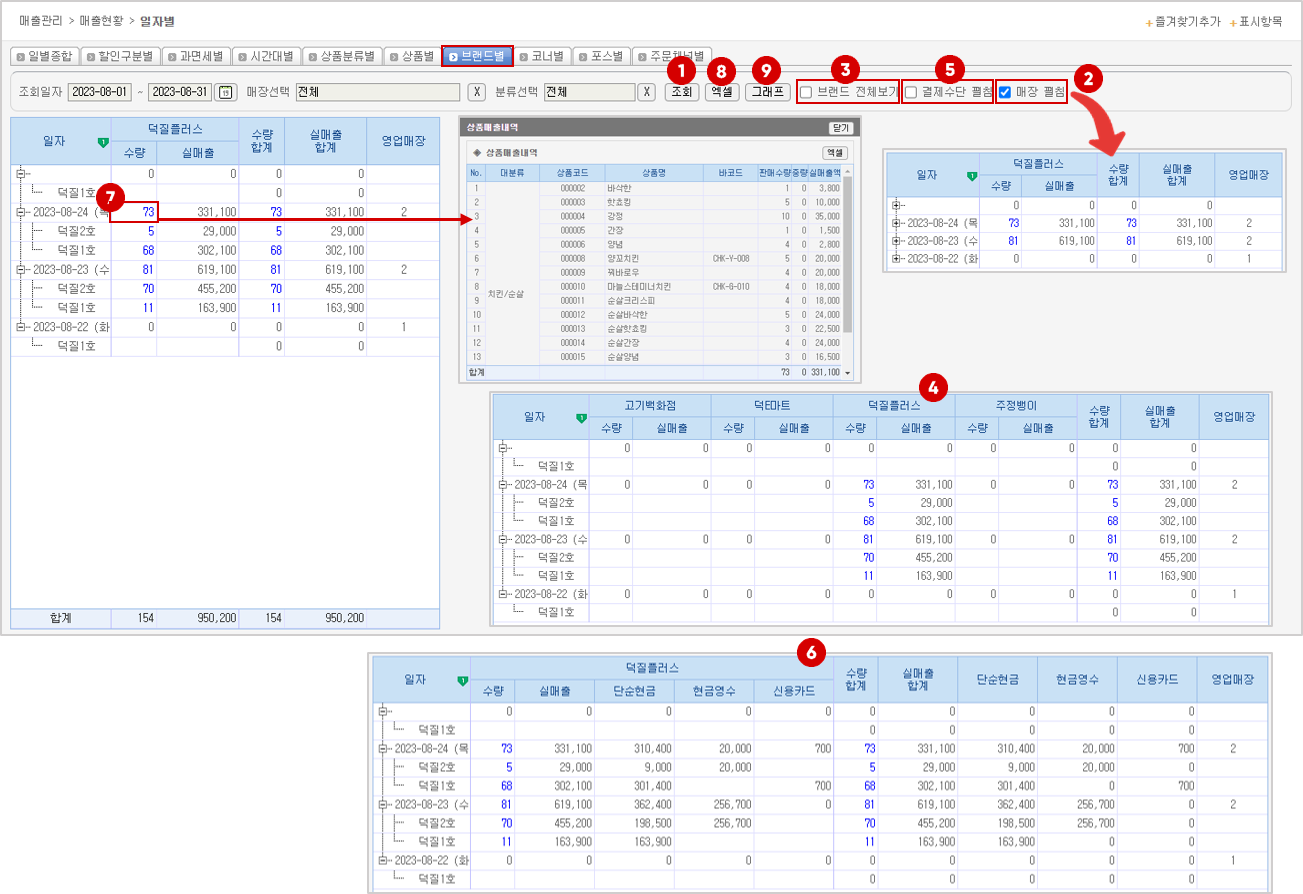Click 엑셀 button inside 상품매출내역 popup
The width and height of the screenshot is (1303, 894).
click(834, 153)
